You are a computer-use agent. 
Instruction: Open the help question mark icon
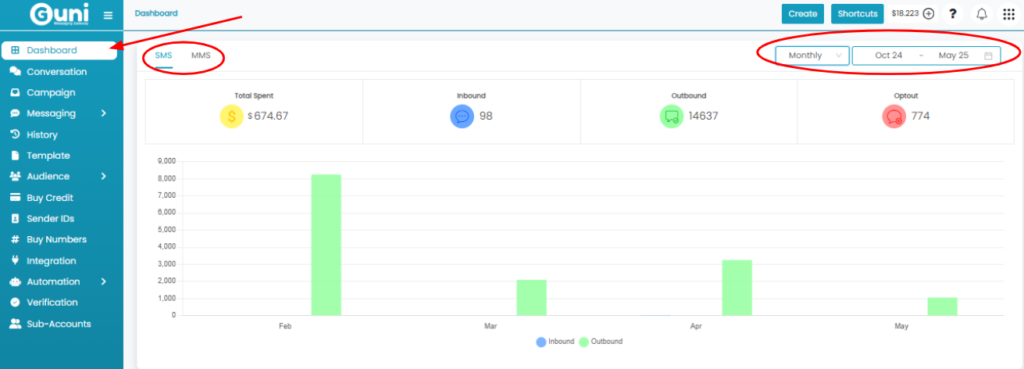tap(953, 14)
